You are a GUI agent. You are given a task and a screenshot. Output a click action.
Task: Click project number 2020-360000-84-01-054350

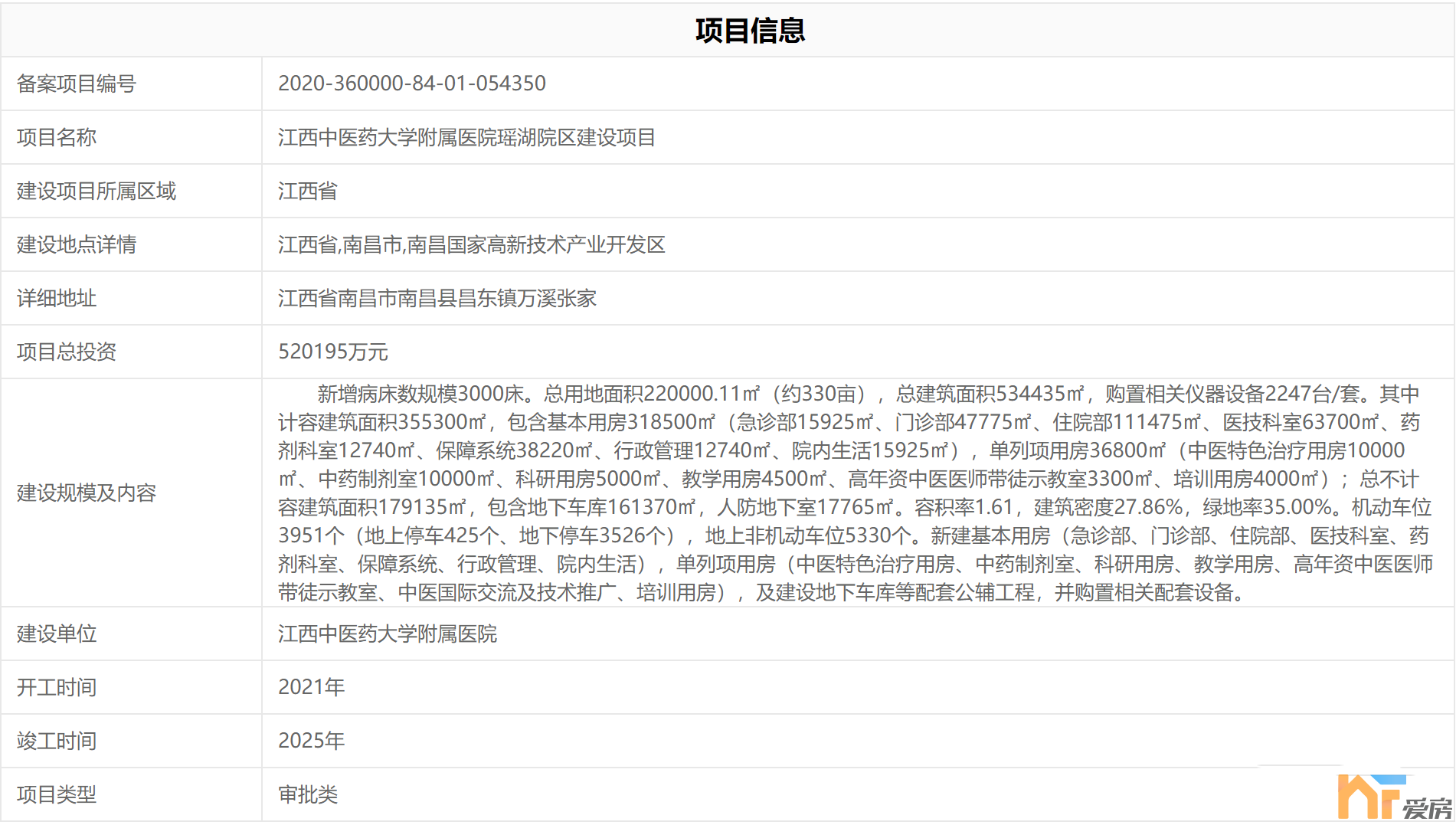tap(412, 83)
